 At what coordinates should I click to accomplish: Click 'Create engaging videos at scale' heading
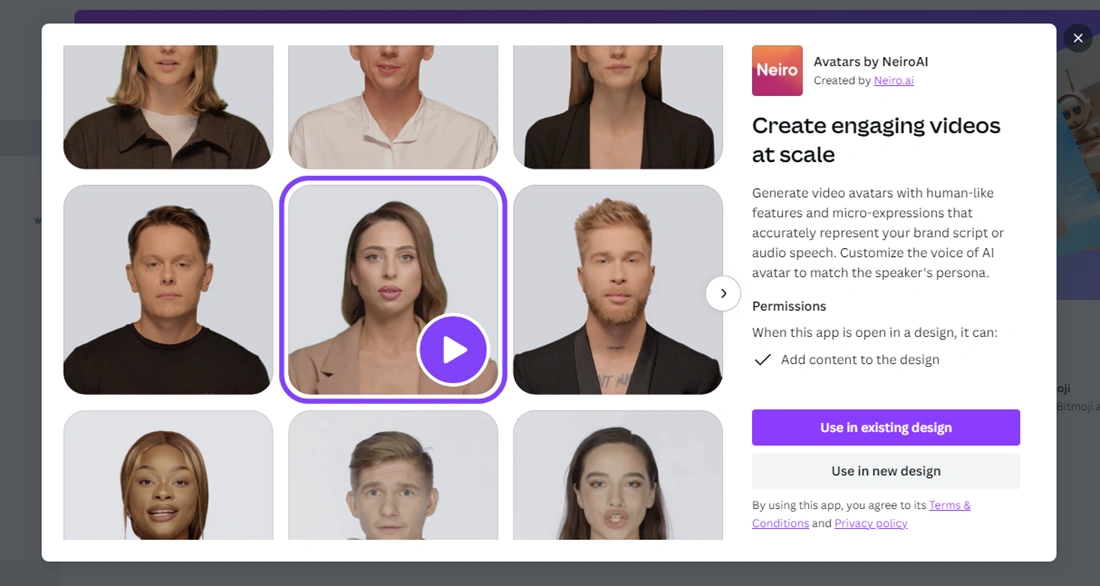tap(876, 140)
